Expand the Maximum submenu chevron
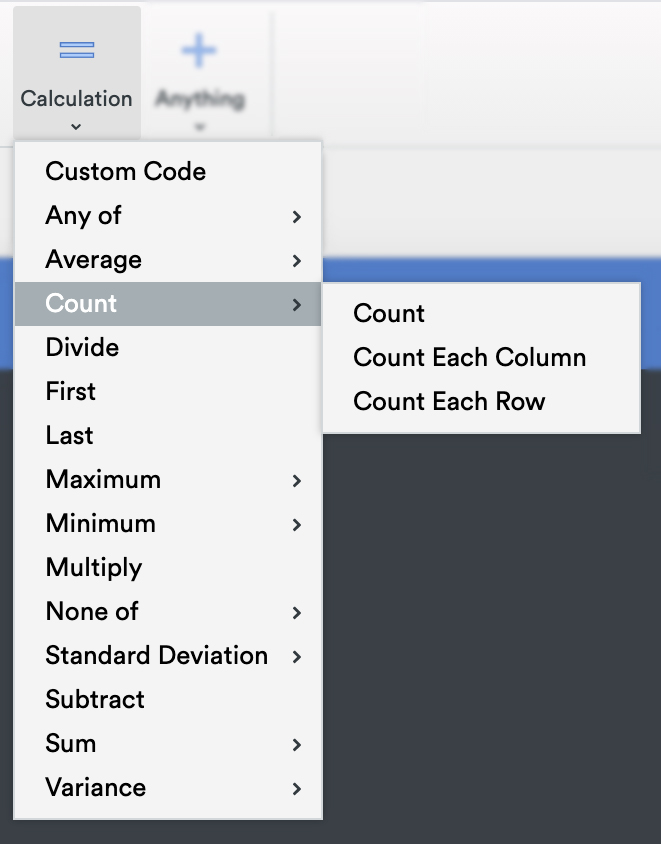Viewport: 661px width, 844px height. [297, 481]
